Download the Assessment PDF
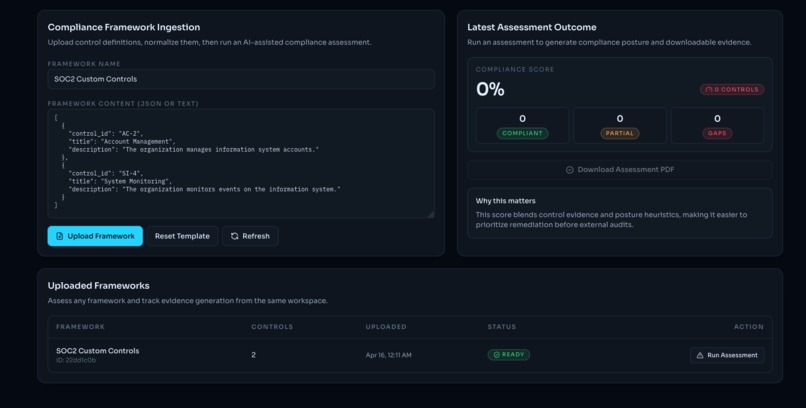Image resolution: width=806 pixels, height=408 pixels. (619, 170)
